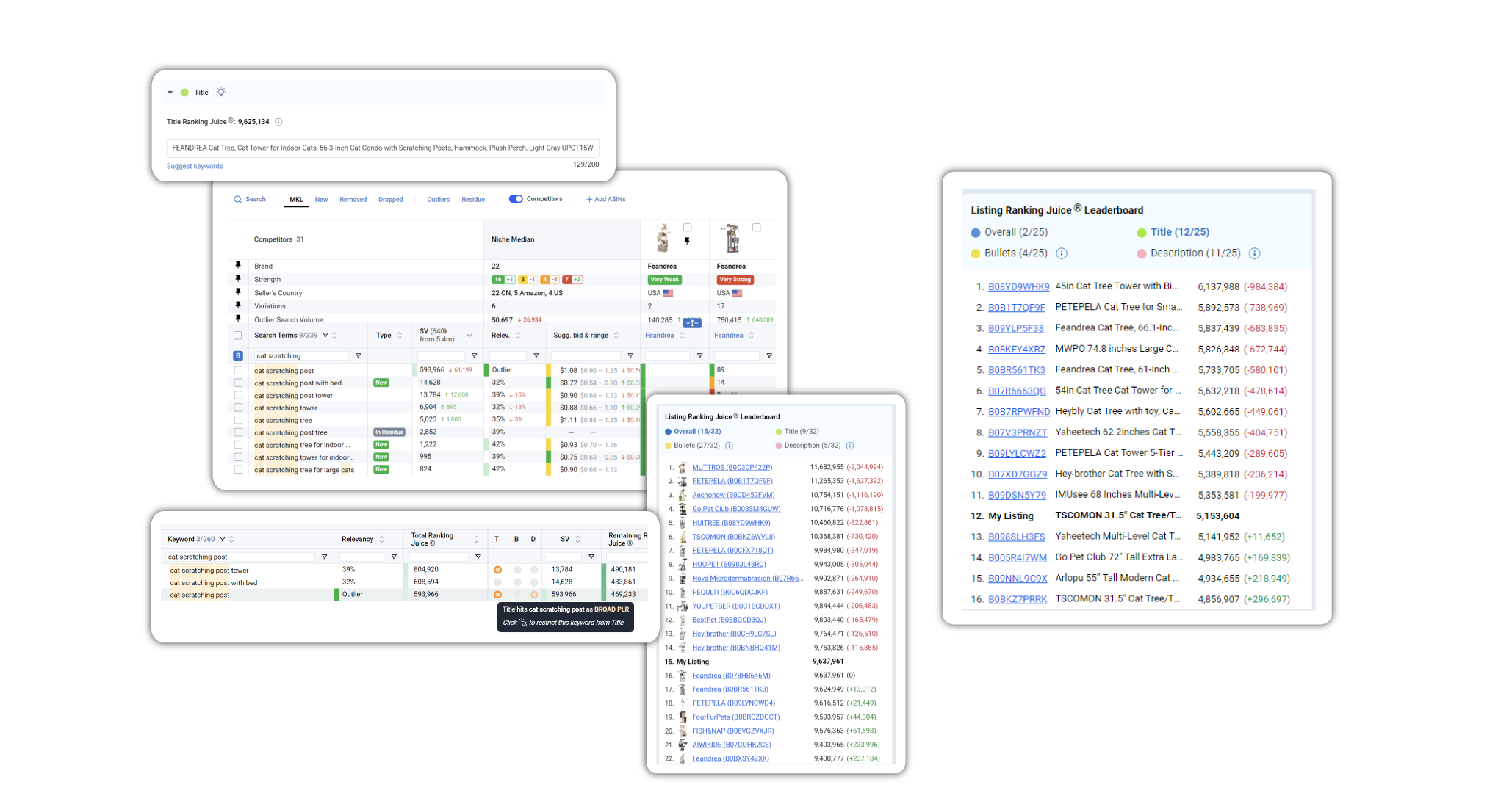Expand the New keyword filter dropdown
The image size is (1512, 793).
320,204
